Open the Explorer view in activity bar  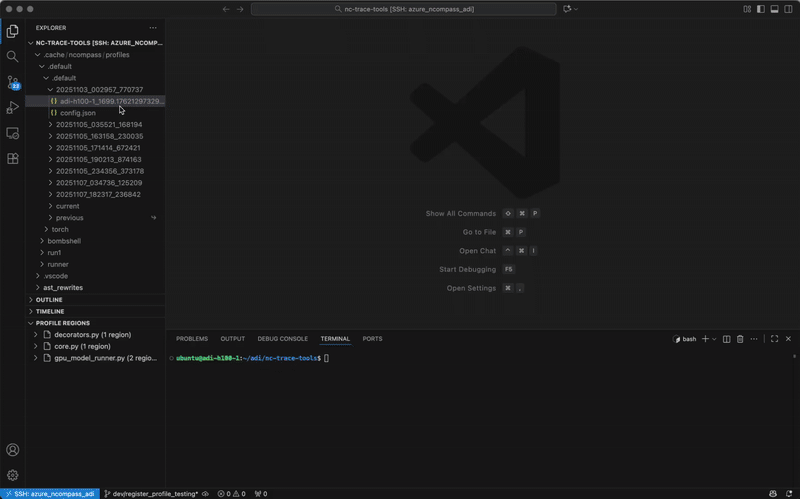(12, 31)
